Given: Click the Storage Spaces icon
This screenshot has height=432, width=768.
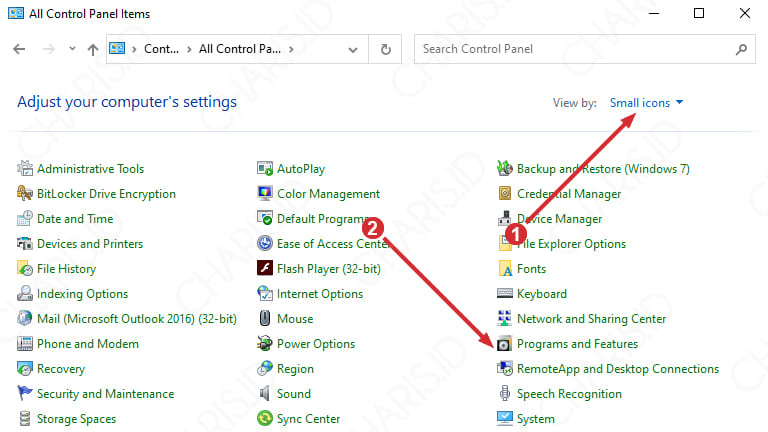Looking at the screenshot, I should (25, 418).
